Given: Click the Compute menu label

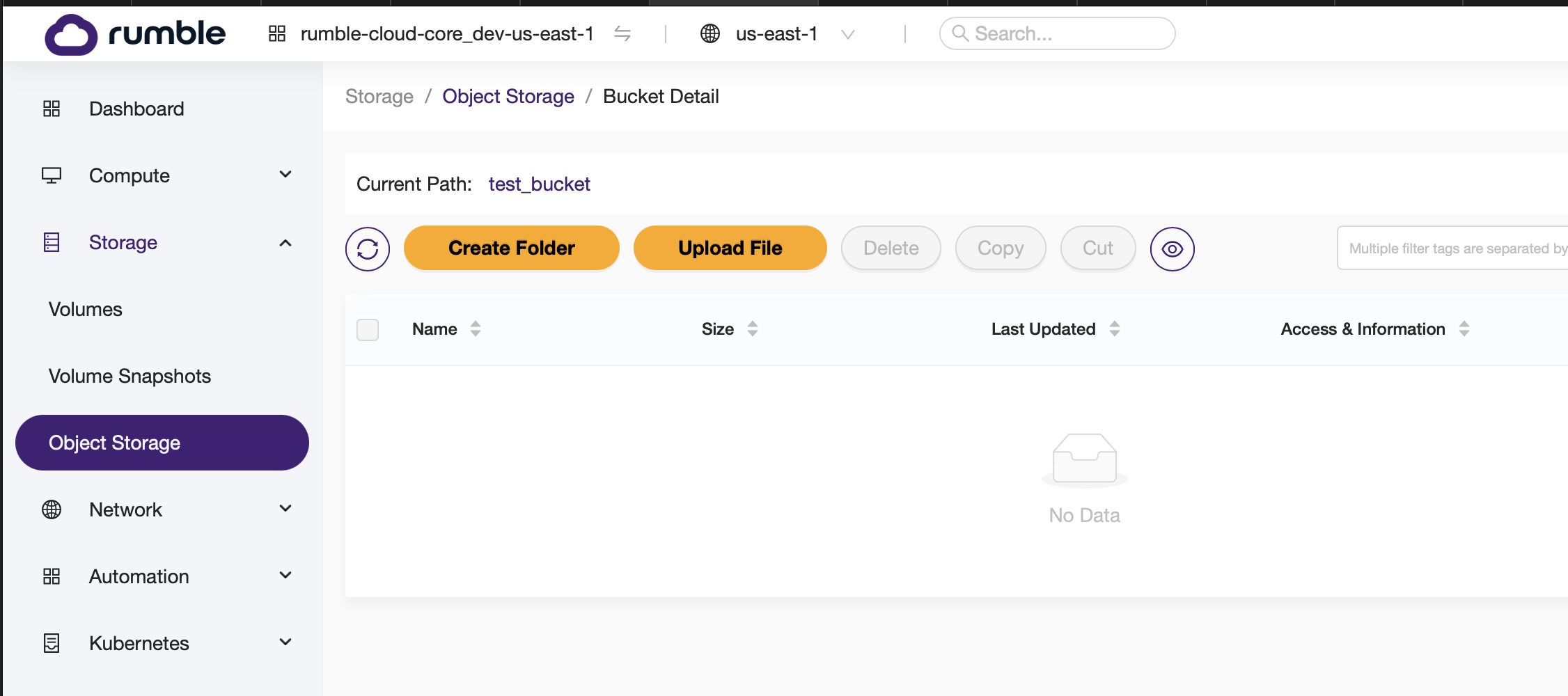Looking at the screenshot, I should pyautogui.click(x=130, y=175).
